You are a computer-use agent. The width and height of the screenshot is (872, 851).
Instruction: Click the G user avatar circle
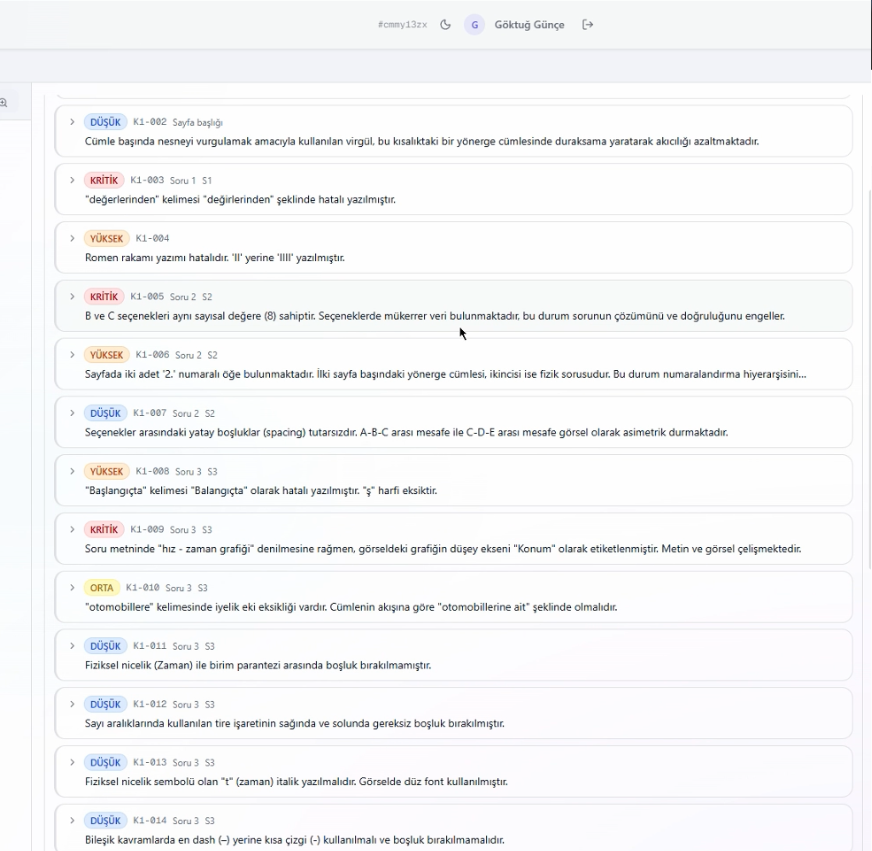click(x=474, y=24)
